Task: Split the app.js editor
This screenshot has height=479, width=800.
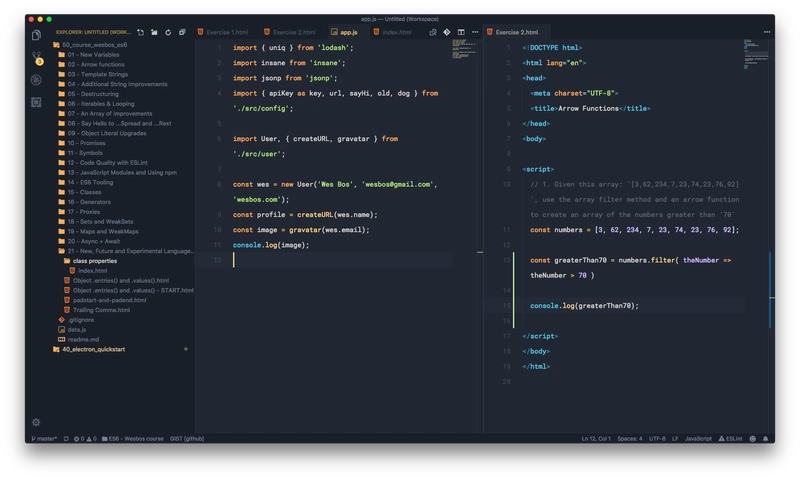Action: pyautogui.click(x=461, y=32)
